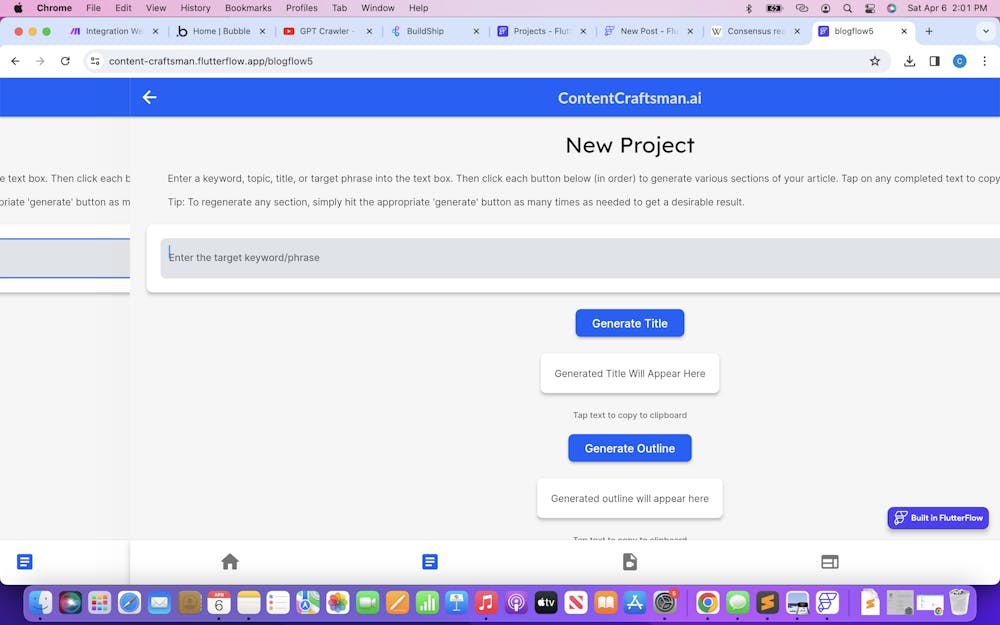Screen dimensions: 1000x625
Task: Launch Safari from the dock
Action: [129, 602]
